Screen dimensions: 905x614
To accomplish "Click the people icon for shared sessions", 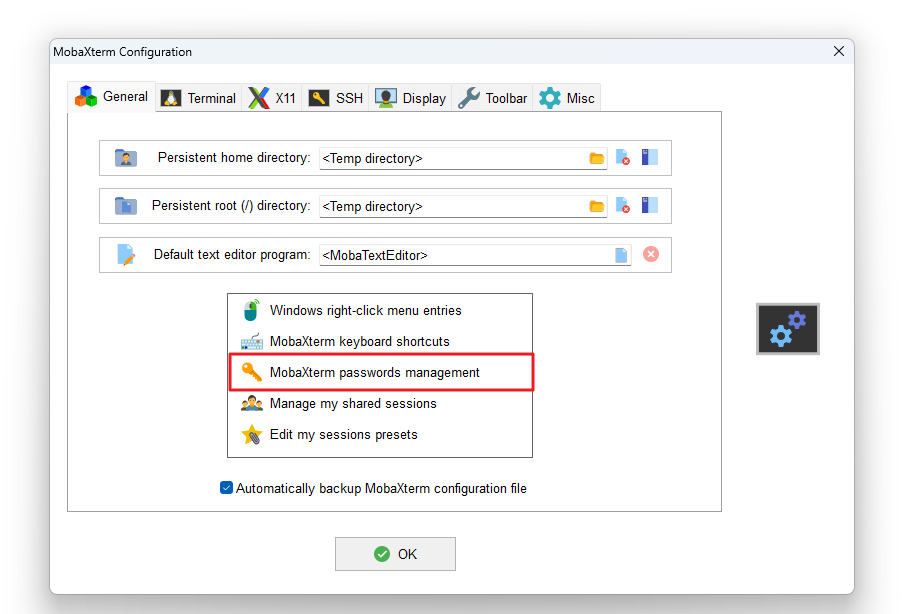I will coord(252,403).
